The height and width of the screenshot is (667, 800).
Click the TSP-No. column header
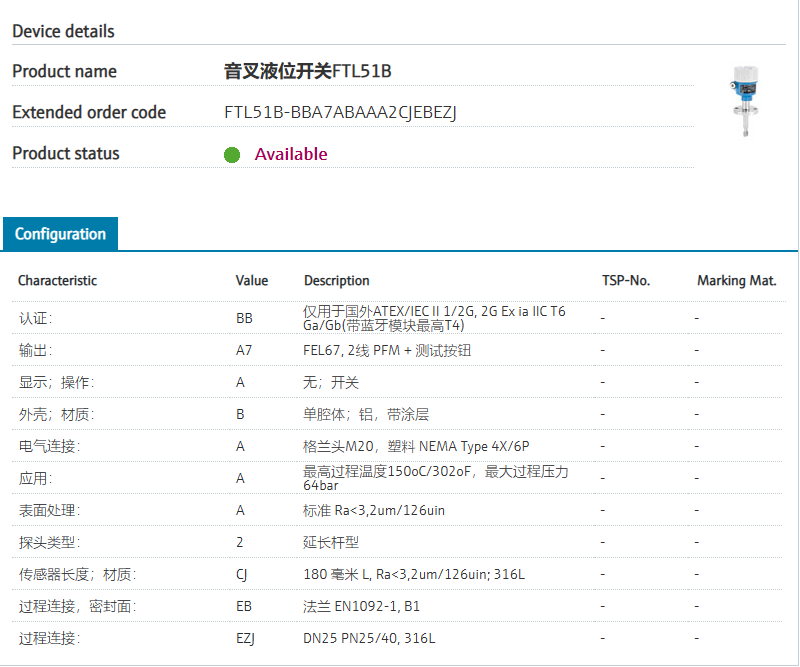pos(626,281)
